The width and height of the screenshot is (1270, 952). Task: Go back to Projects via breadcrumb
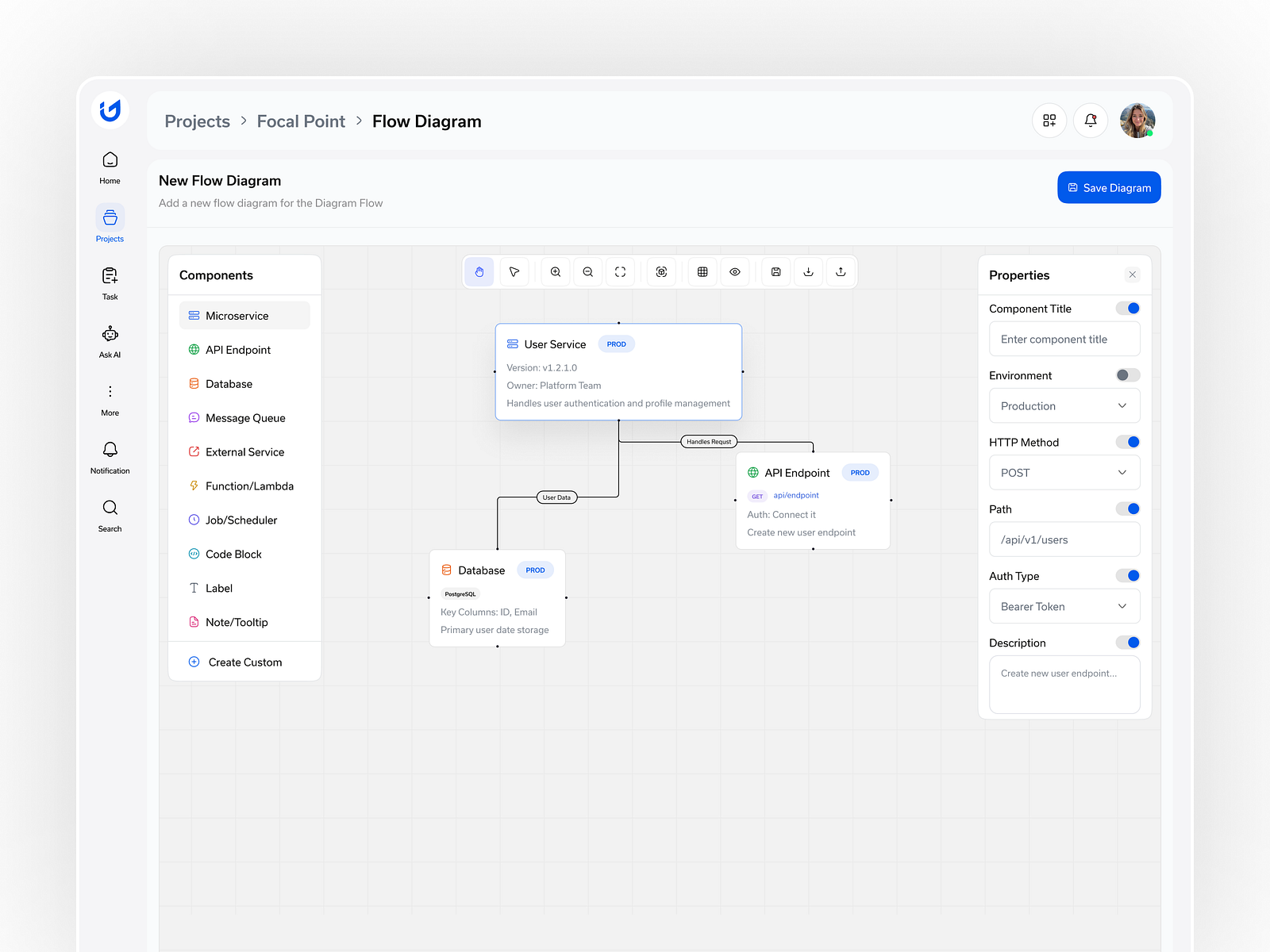click(x=197, y=121)
